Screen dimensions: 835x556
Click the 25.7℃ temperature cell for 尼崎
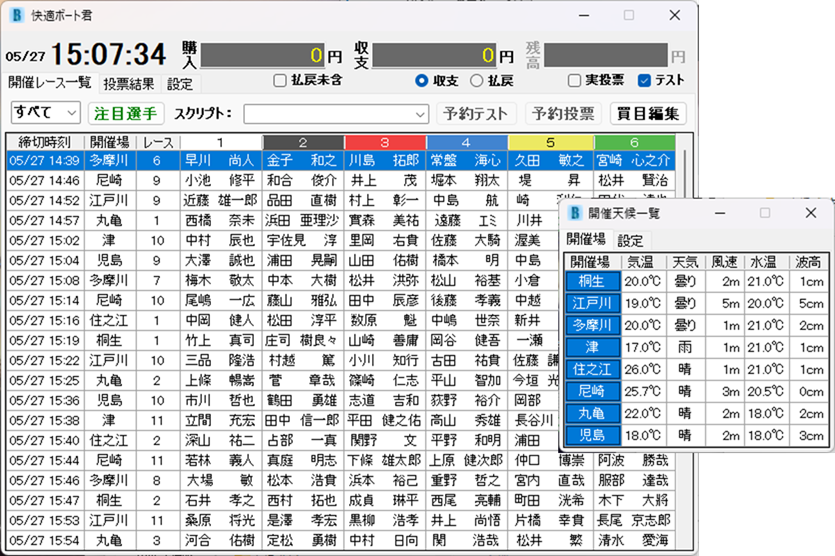pos(643,391)
